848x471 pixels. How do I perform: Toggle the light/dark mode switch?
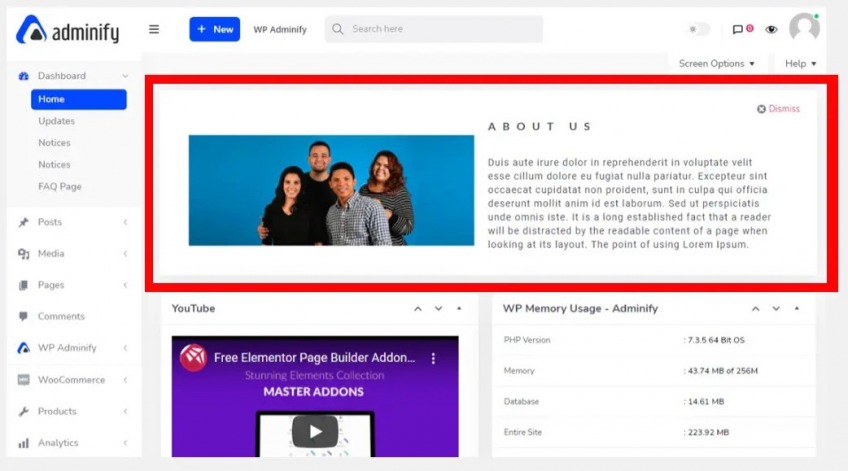click(699, 29)
